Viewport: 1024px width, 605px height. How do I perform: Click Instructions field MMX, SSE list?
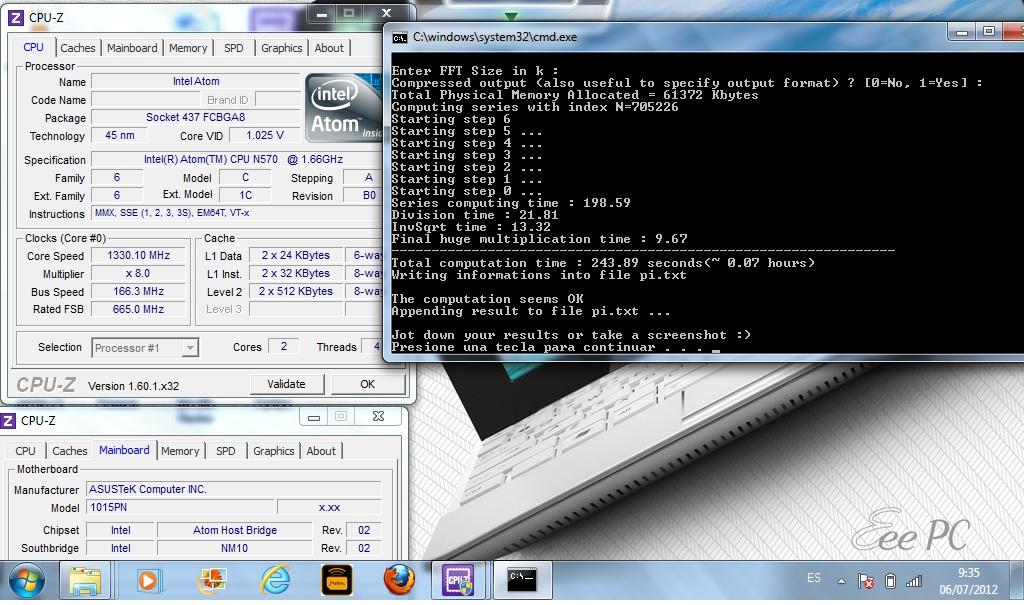(237, 213)
